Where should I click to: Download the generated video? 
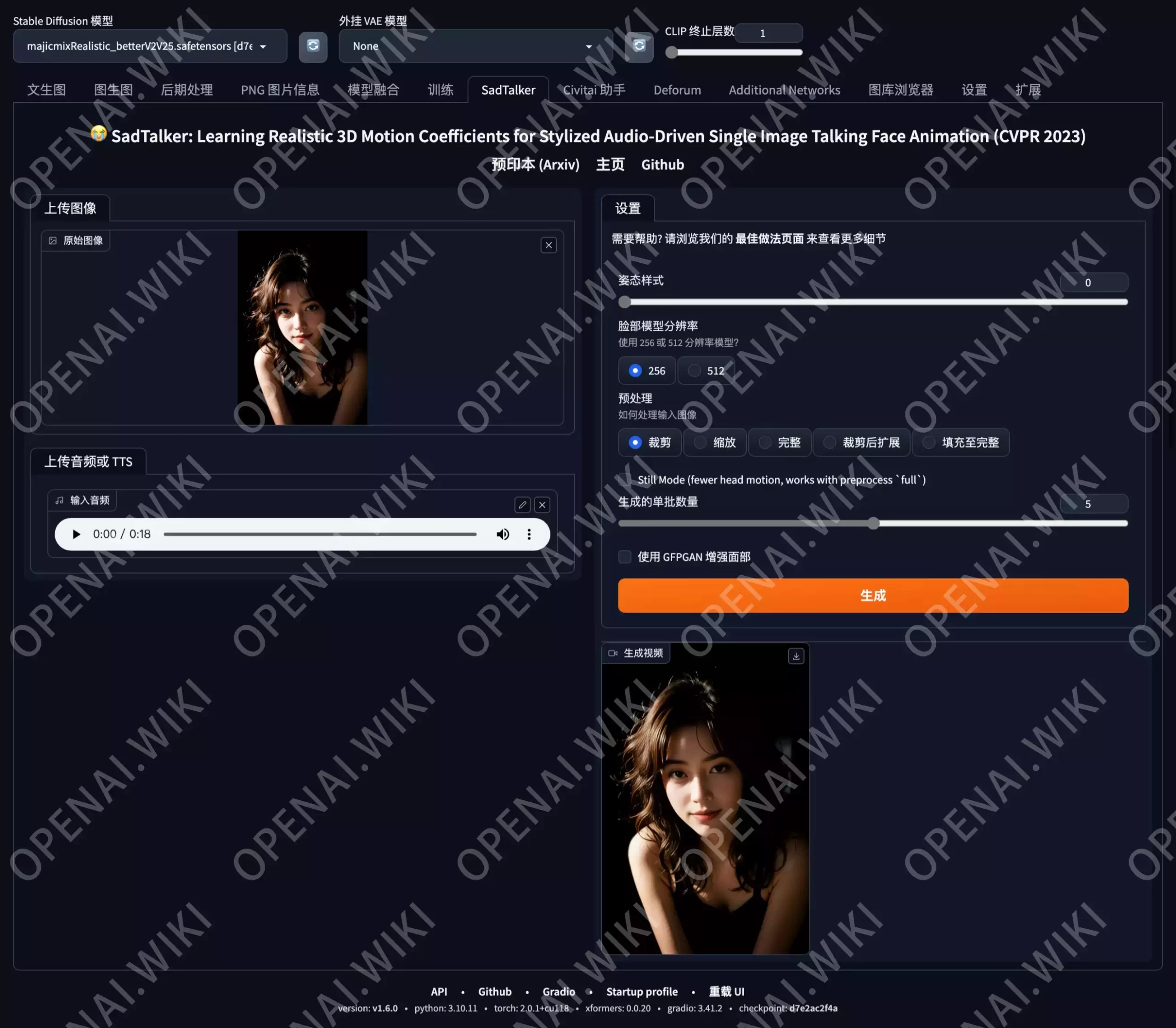(796, 655)
